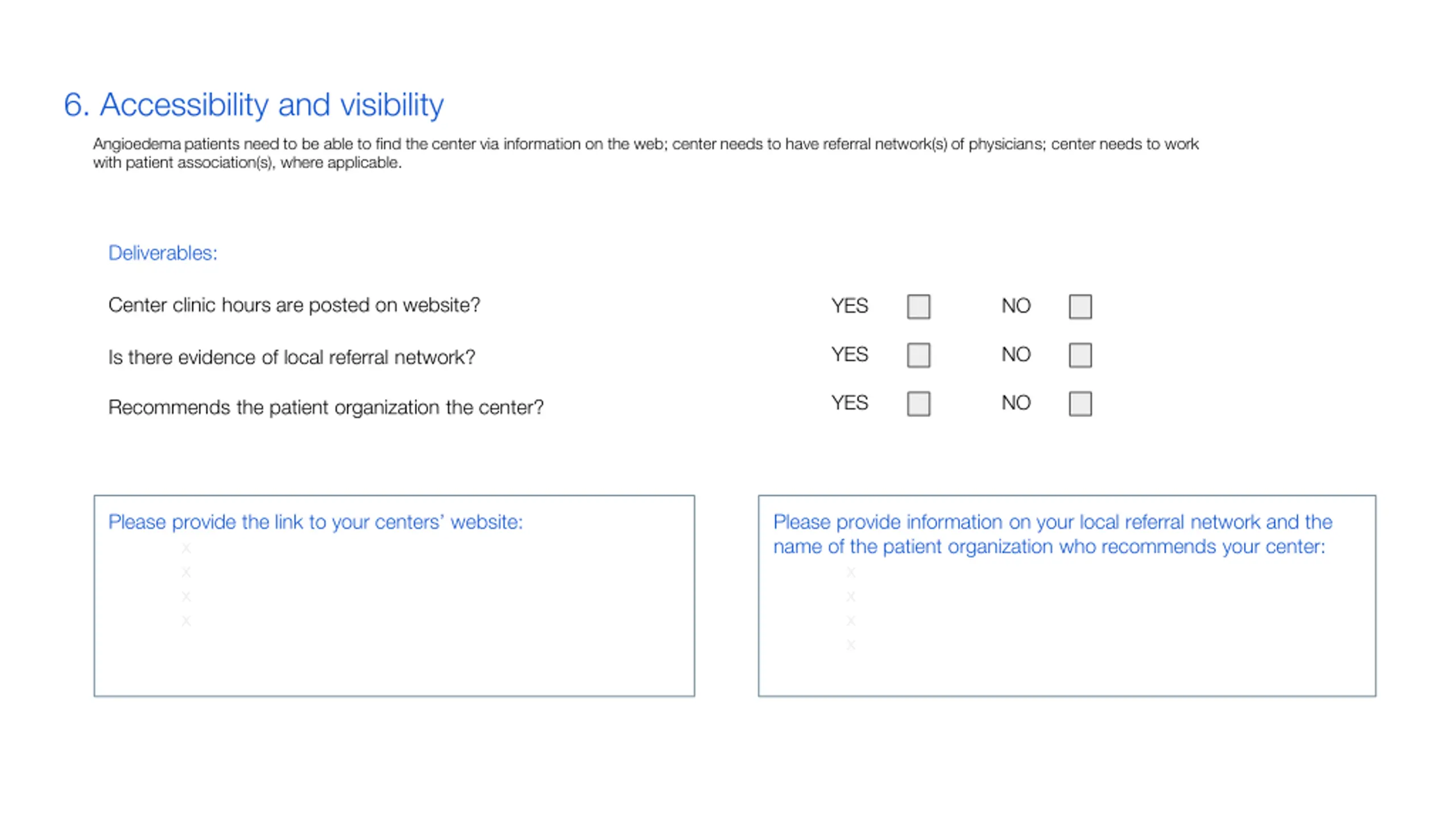Click the second x line in referral network box
This screenshot has width=1456, height=819.
[850, 597]
